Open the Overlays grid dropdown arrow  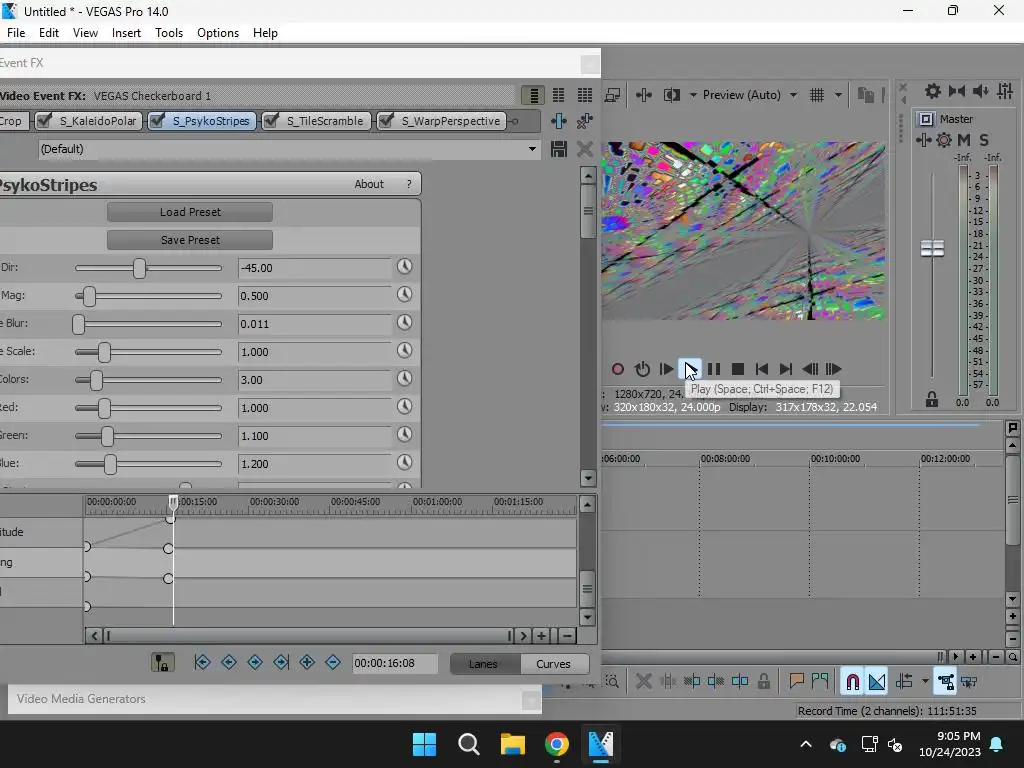838,95
